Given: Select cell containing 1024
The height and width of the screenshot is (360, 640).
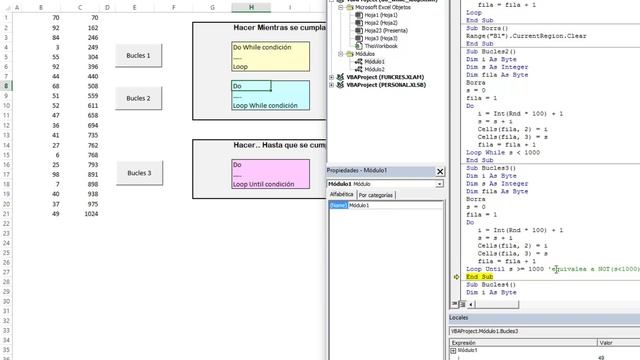Looking at the screenshot, I should pos(80,214).
